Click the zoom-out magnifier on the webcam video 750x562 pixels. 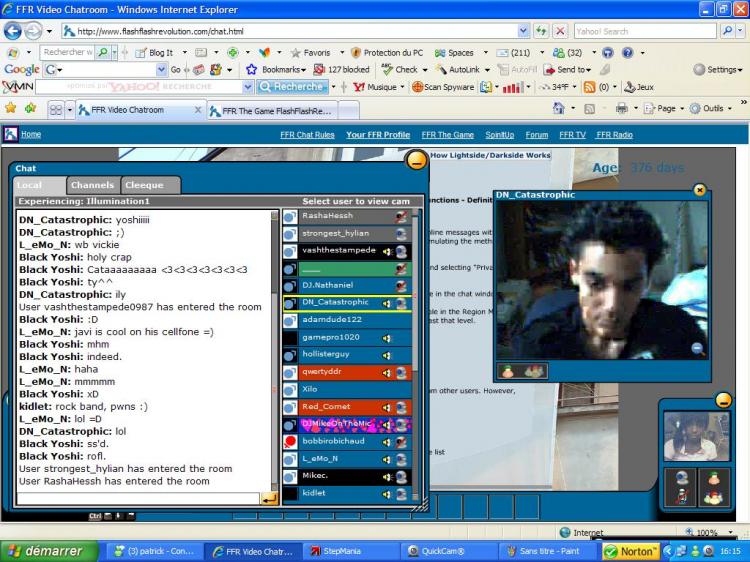697,348
